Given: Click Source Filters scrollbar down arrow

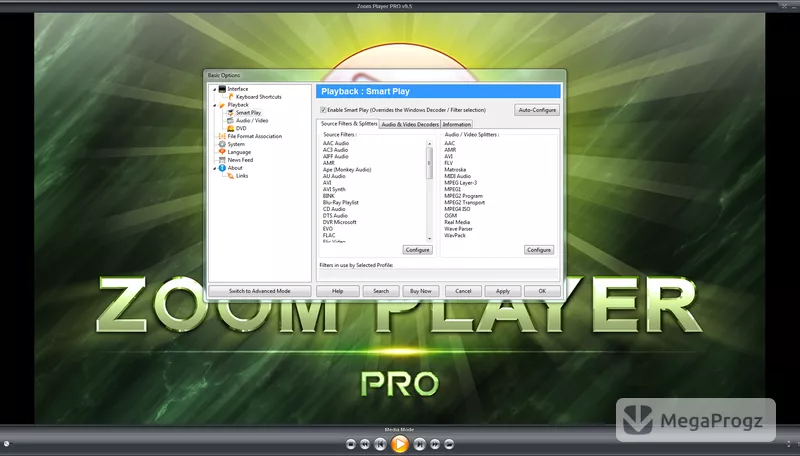Looking at the screenshot, I should (430, 239).
